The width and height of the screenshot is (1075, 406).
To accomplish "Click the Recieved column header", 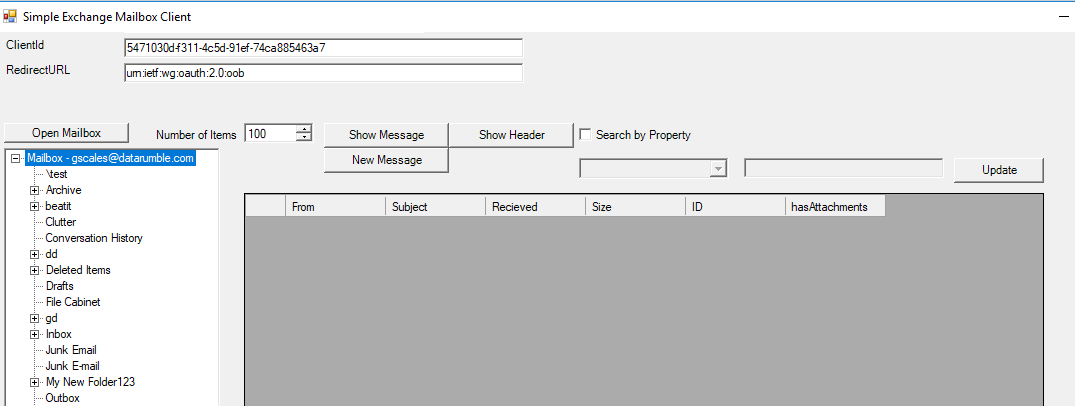I will tap(535, 206).
